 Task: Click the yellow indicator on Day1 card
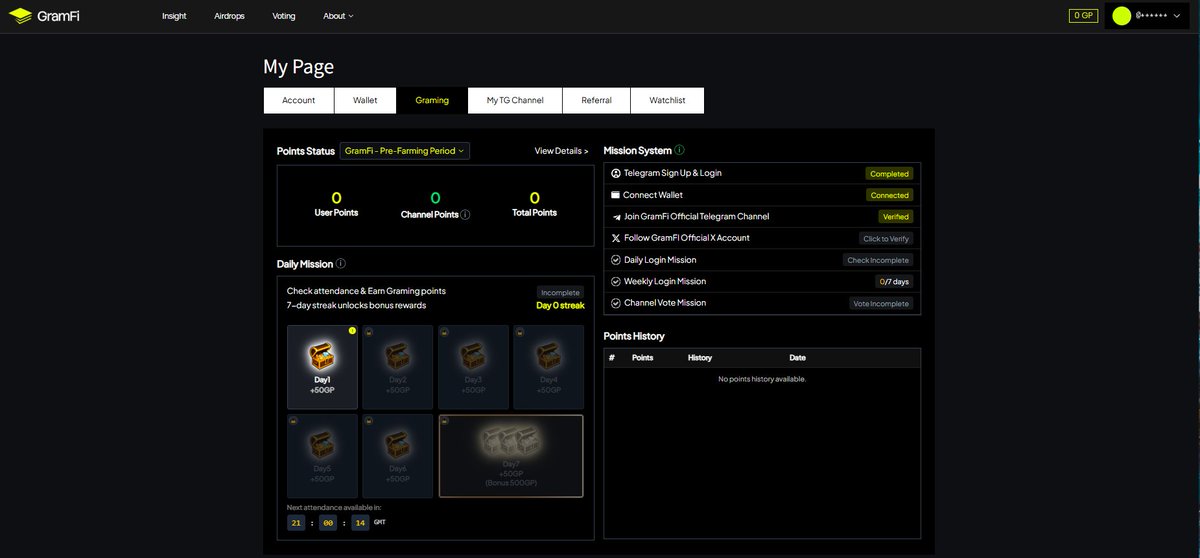coord(352,331)
